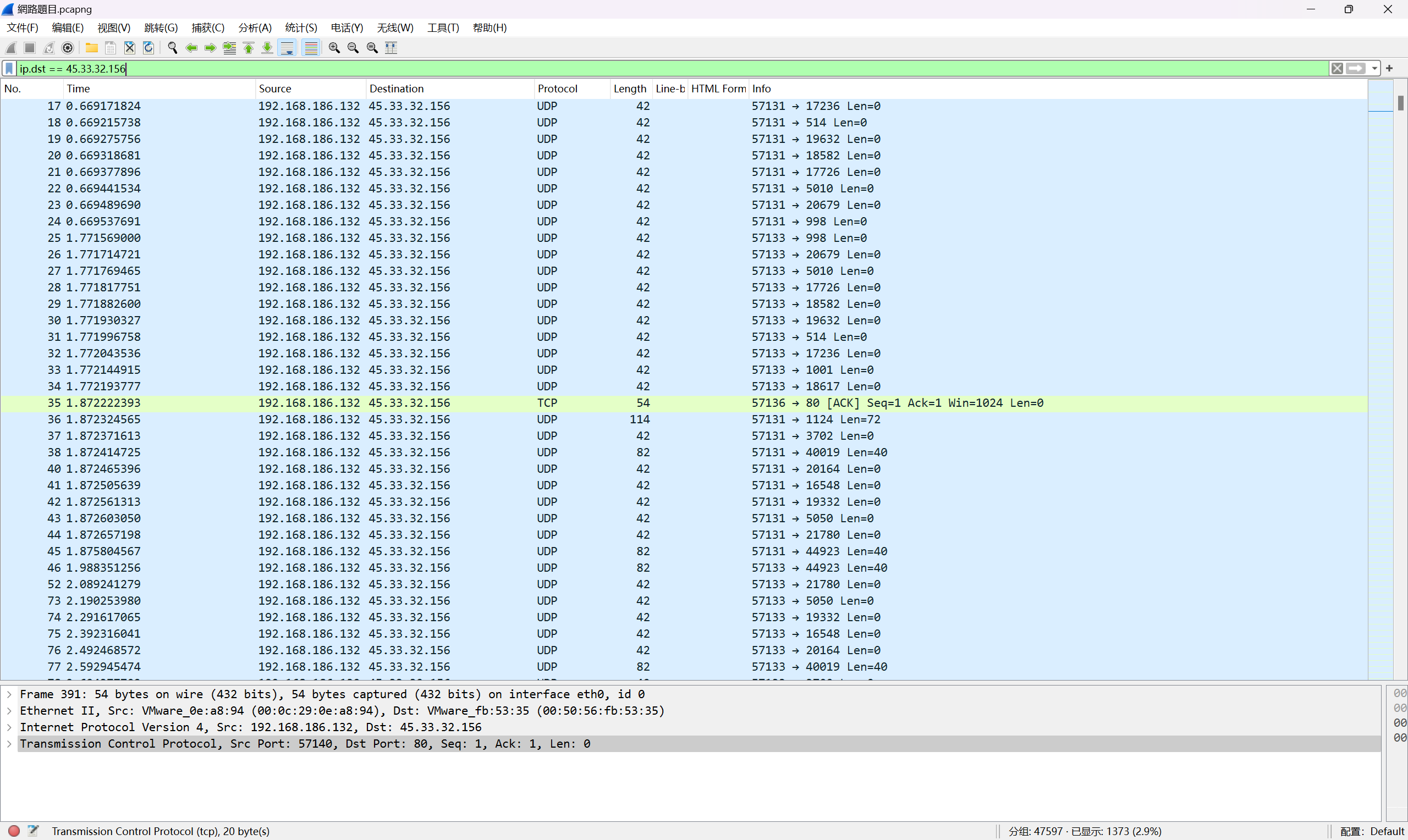Close the capture file icon
1408x840 pixels.
coord(130,48)
